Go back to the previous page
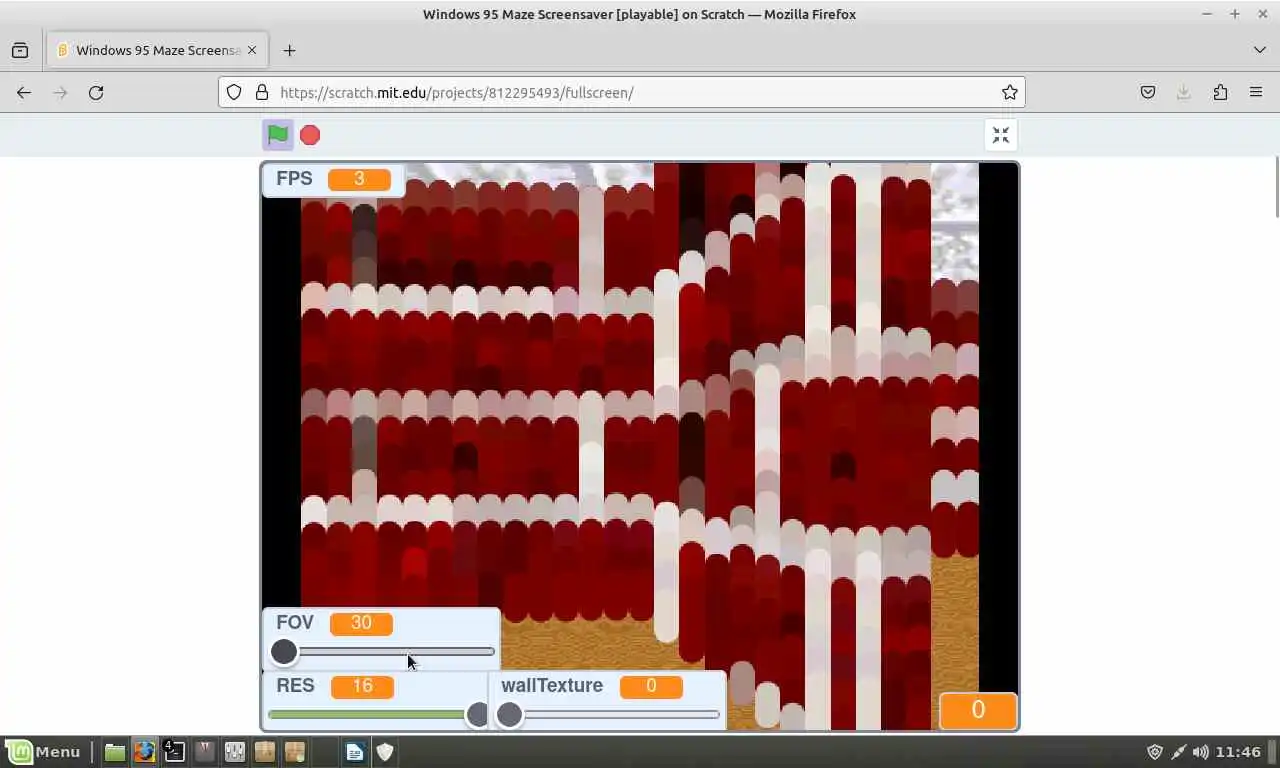The width and height of the screenshot is (1280, 768). (24, 92)
